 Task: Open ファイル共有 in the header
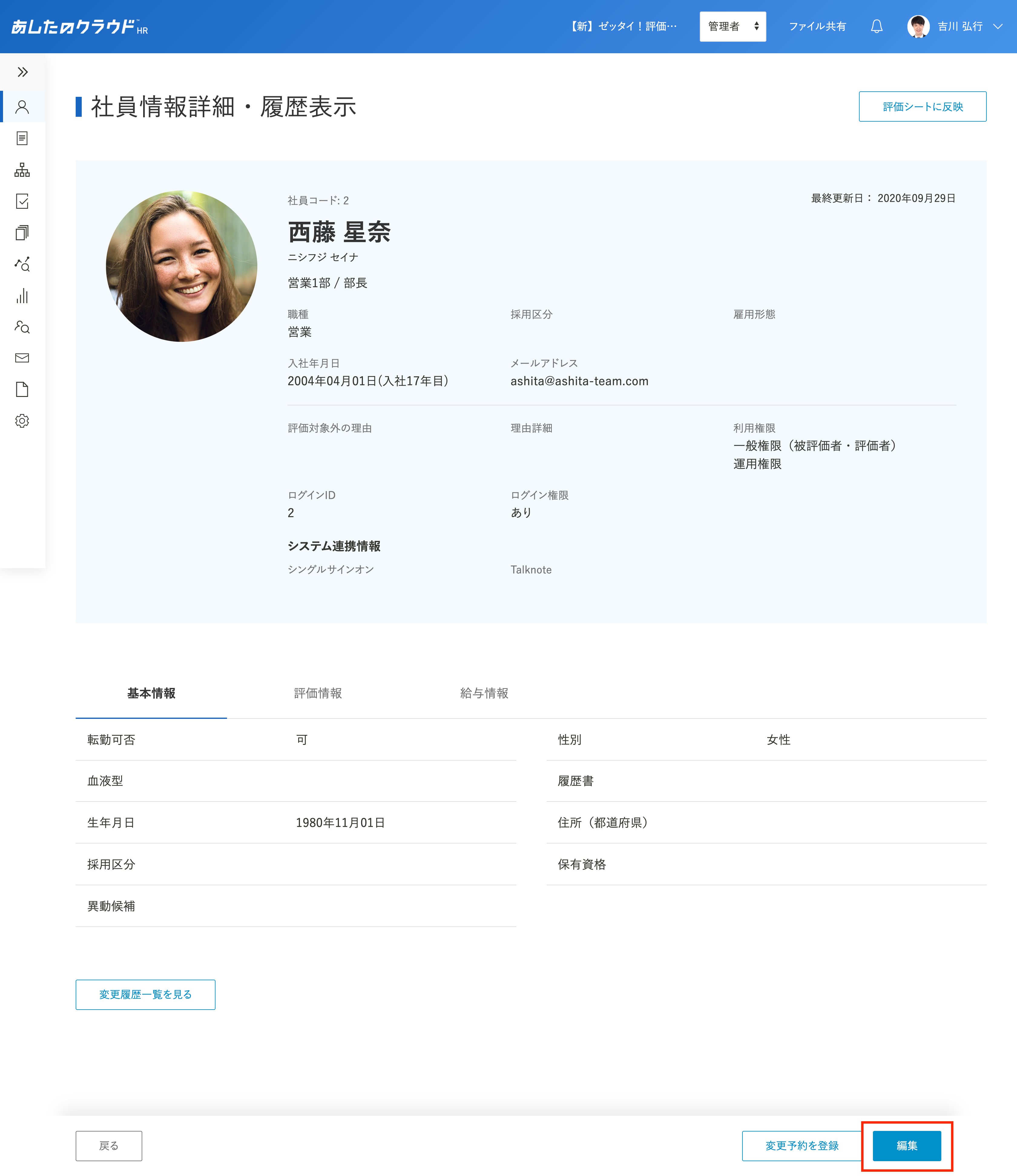(x=817, y=26)
